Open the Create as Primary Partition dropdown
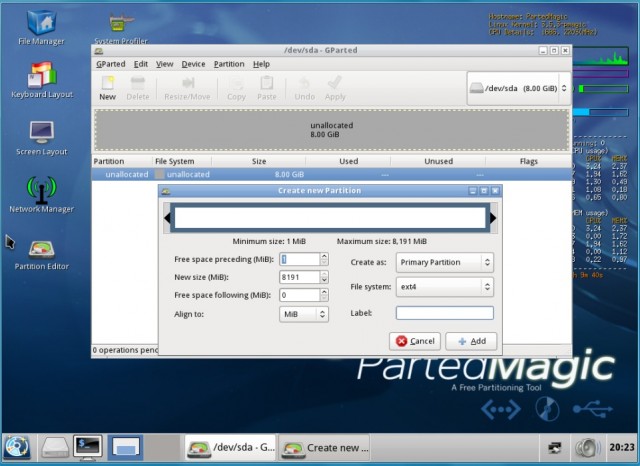This screenshot has width=640, height=466. point(444,262)
